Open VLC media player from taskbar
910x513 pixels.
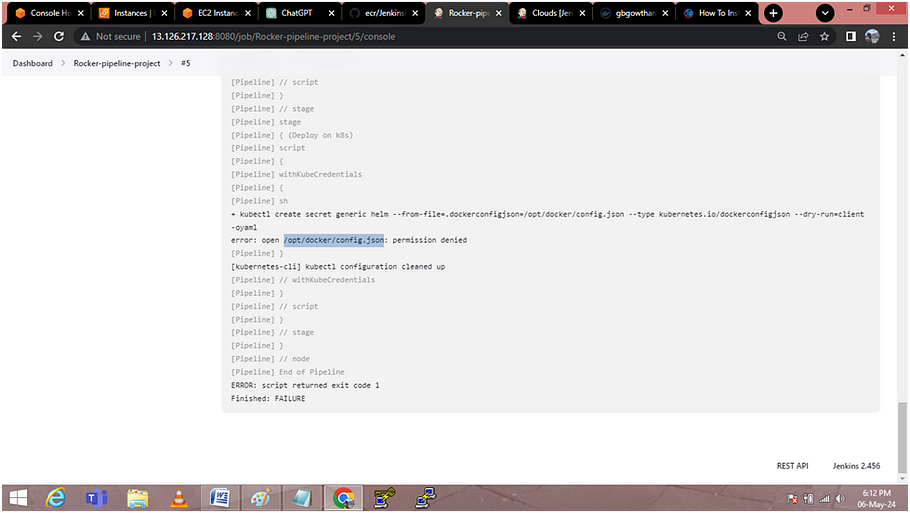click(x=179, y=498)
